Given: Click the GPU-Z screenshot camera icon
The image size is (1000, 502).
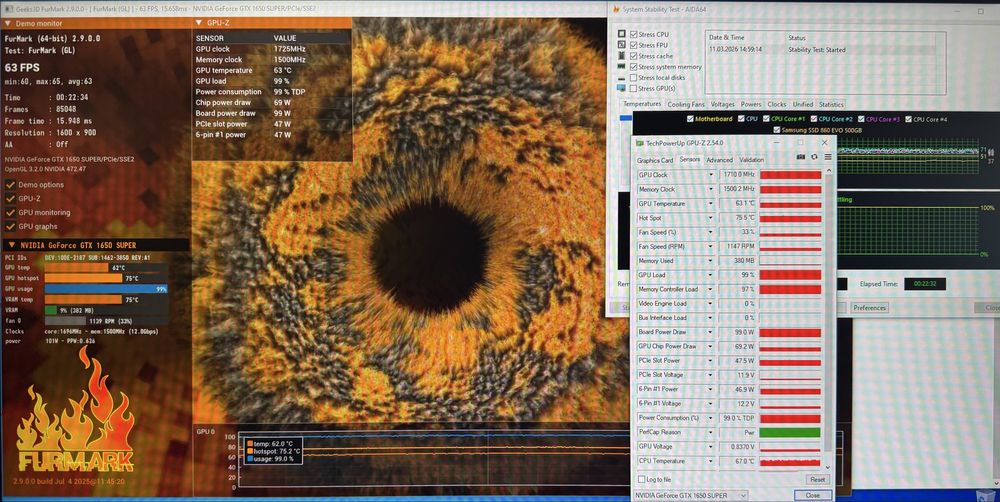Looking at the screenshot, I should tap(801, 157).
